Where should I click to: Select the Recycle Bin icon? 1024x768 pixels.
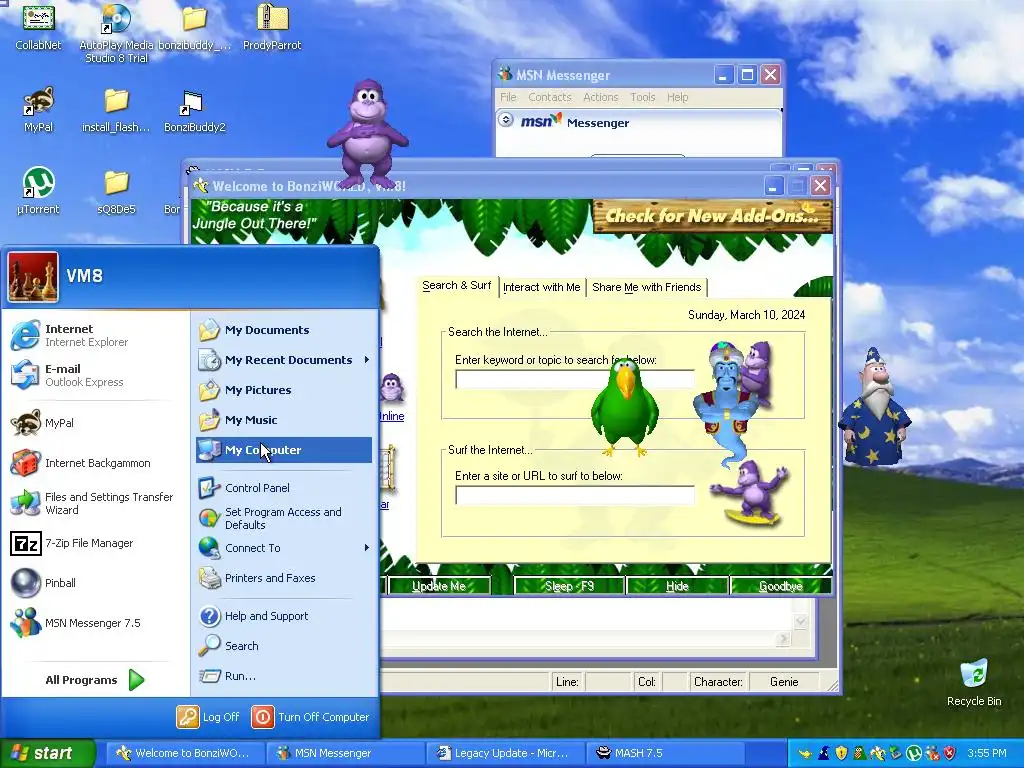[x=974, y=682]
